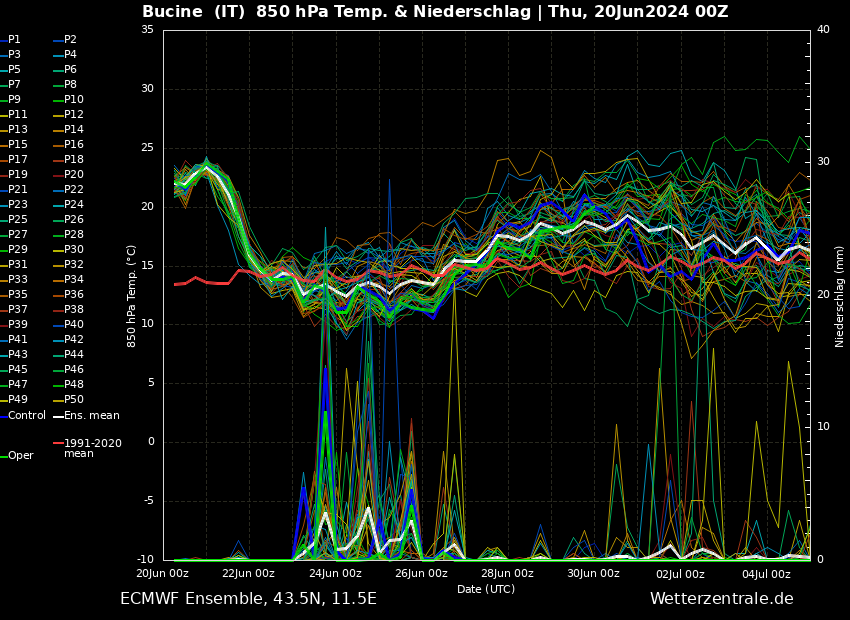The height and width of the screenshot is (620, 850).
Task: Select the 02Jul 00z tick label
Action: pos(680,574)
